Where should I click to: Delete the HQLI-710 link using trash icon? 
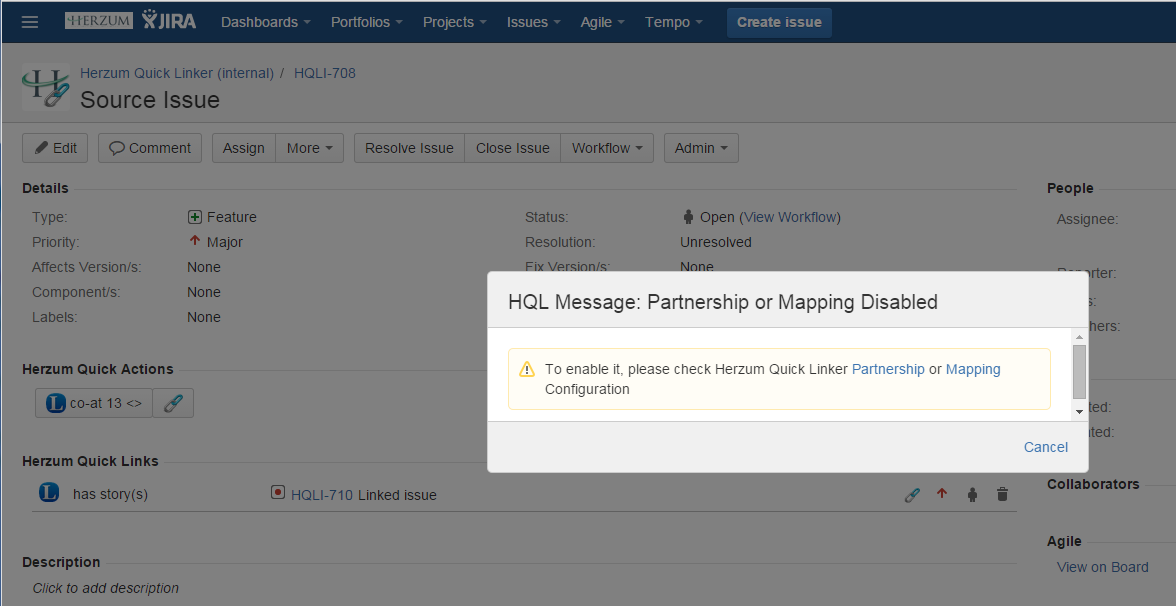(1002, 494)
